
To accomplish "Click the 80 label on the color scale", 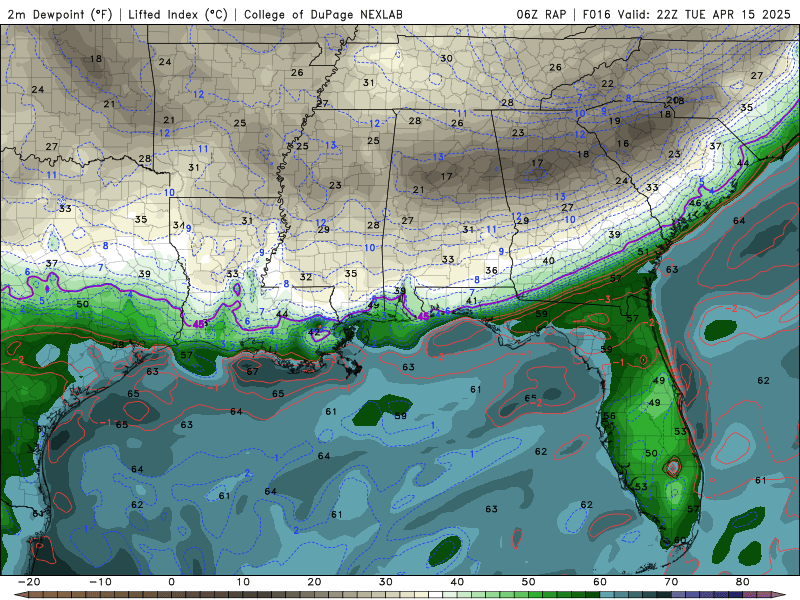I will tap(742, 582).
